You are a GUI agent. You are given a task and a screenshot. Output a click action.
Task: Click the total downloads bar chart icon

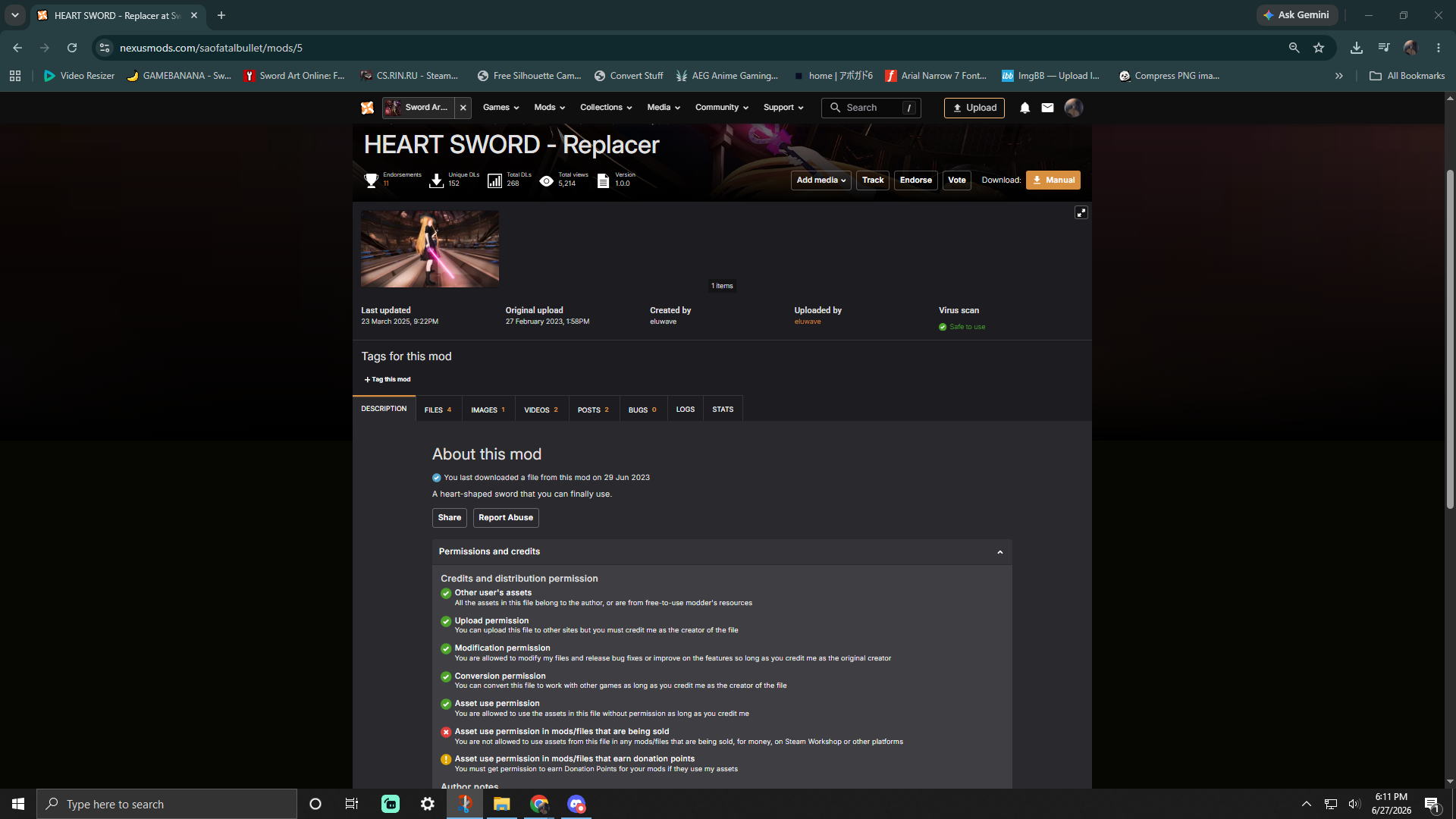coord(494,180)
